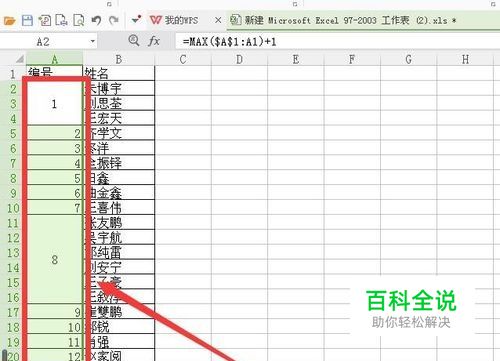500x361 pixels.
Task: Click the 姓名 header cell
Action: coord(119,73)
